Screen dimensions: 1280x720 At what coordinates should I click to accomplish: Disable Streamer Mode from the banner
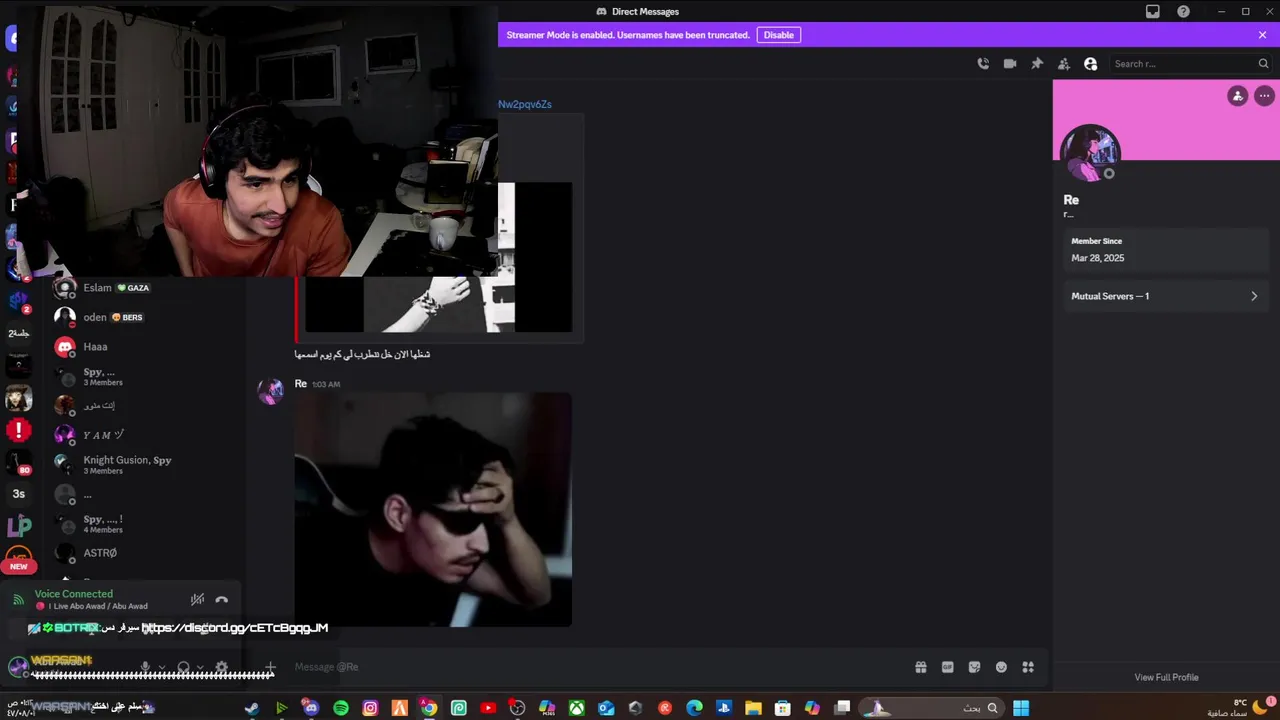[778, 35]
